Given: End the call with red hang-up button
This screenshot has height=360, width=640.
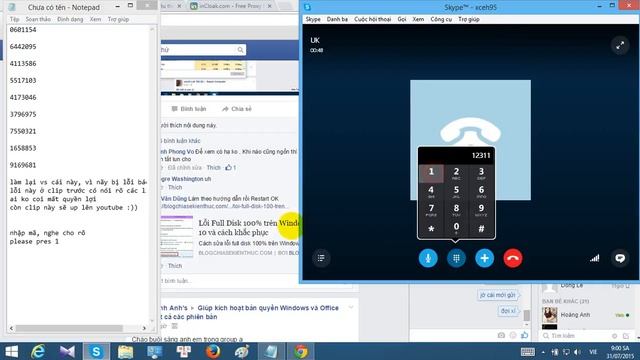Looking at the screenshot, I should click(x=513, y=258).
